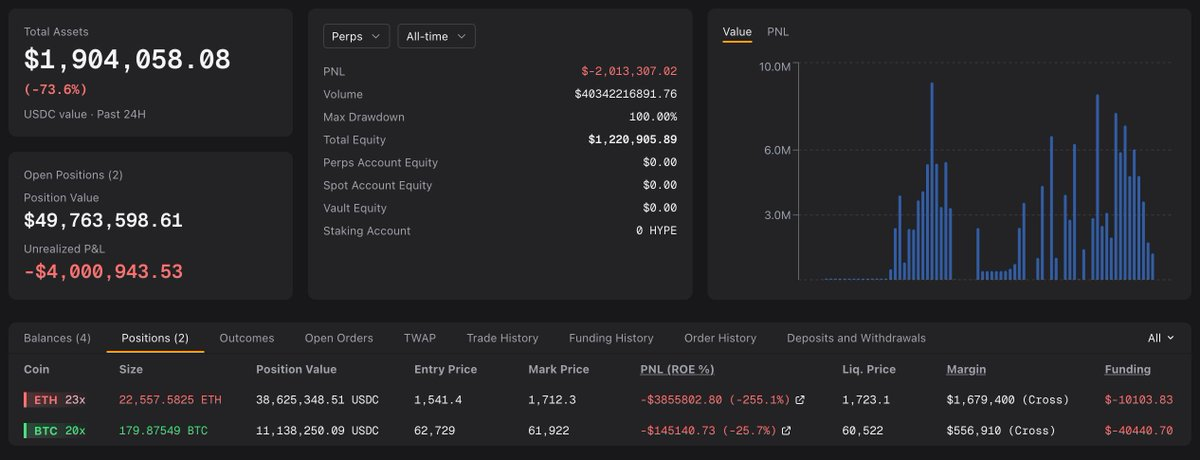
Task: Select the BTC 20x position coin
Action: click(x=59, y=431)
